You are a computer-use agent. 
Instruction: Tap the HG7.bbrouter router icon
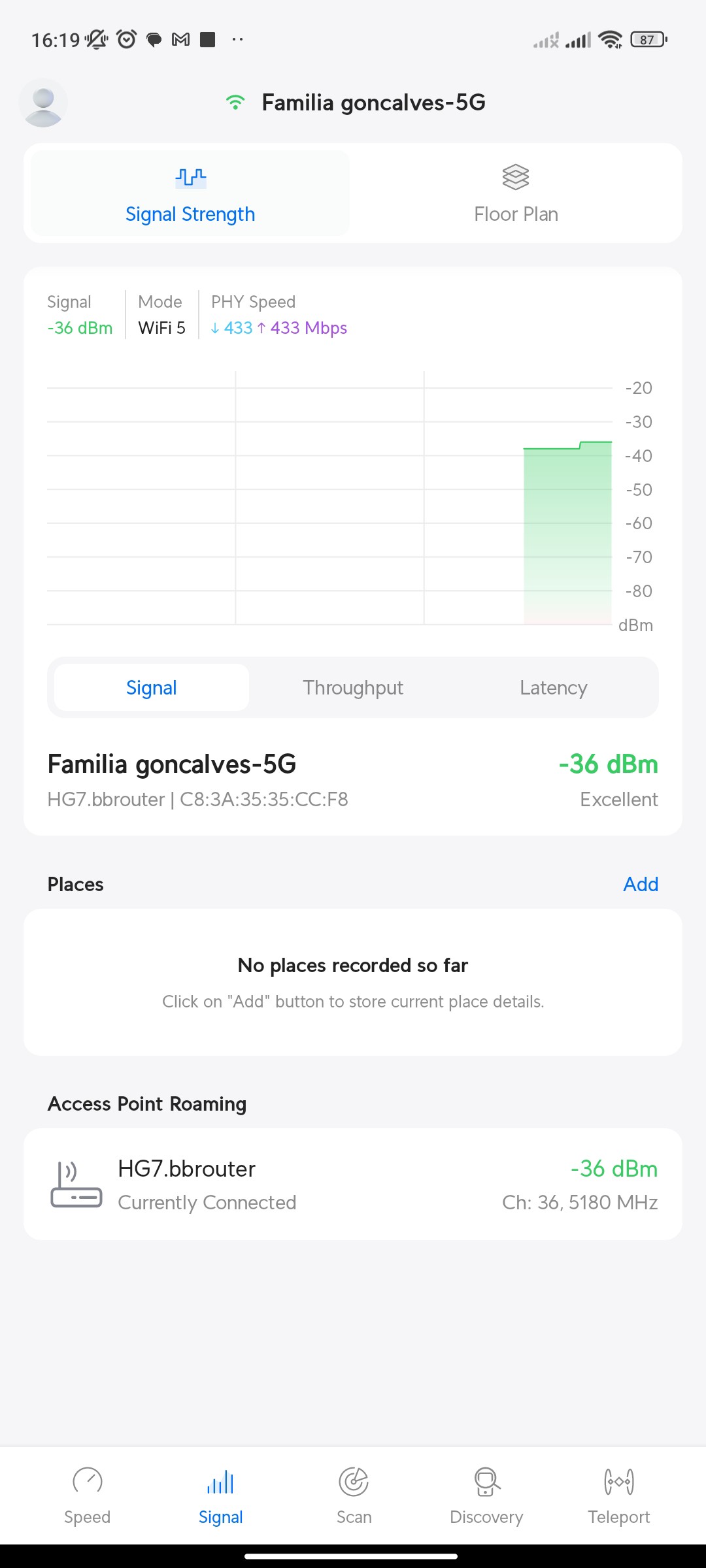(x=76, y=1184)
